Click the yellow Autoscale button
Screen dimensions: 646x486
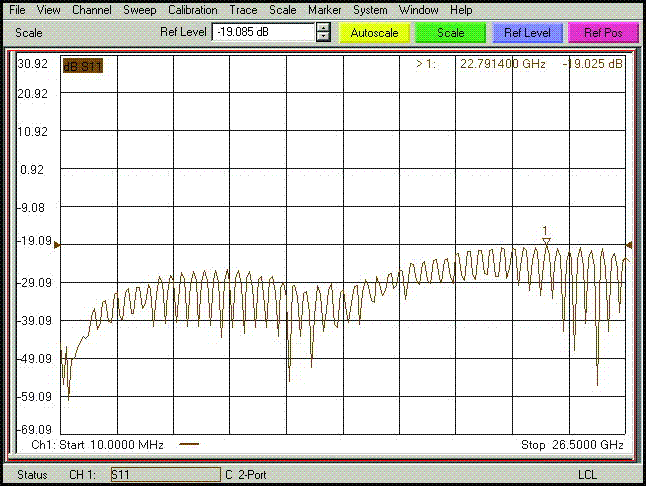374,33
